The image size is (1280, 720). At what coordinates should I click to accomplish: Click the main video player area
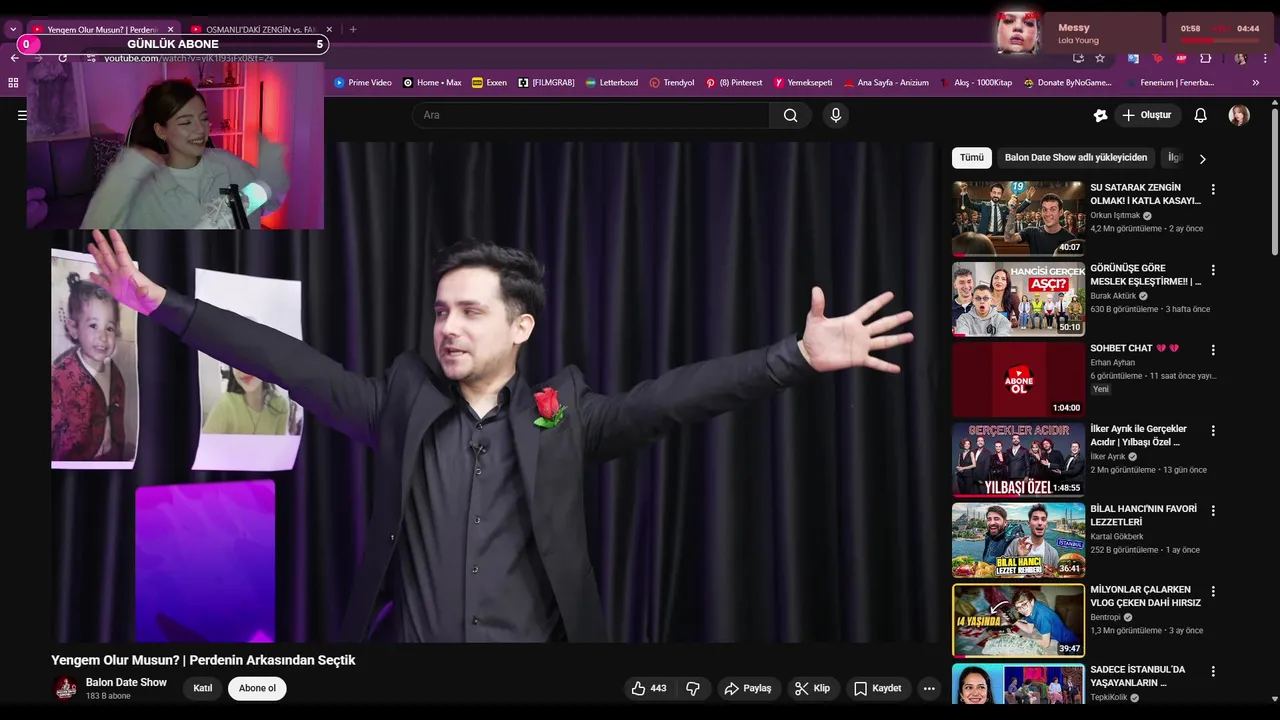click(495, 392)
